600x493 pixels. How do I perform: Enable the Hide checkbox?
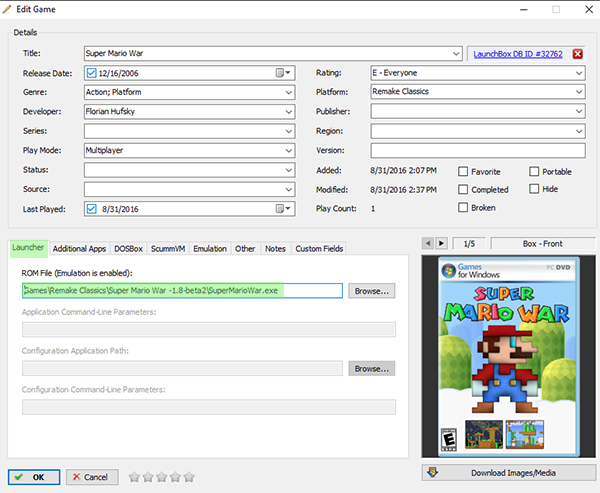pyautogui.click(x=534, y=189)
